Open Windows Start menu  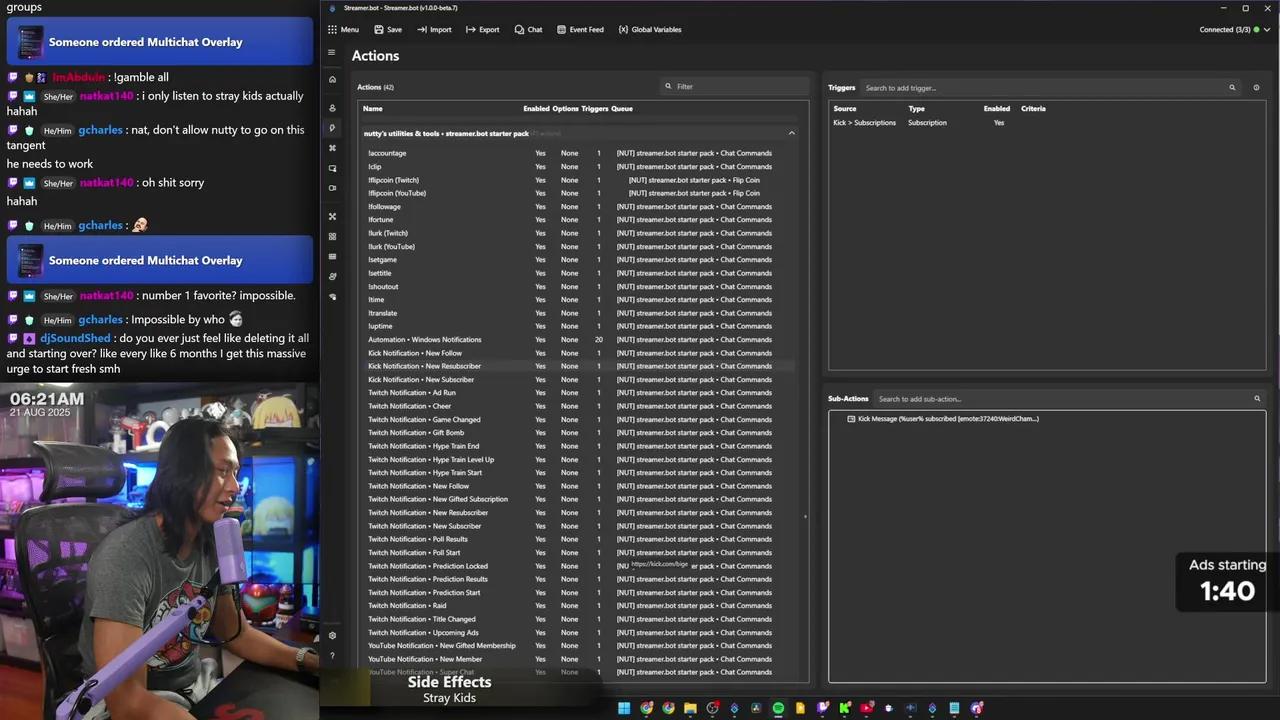coord(624,708)
